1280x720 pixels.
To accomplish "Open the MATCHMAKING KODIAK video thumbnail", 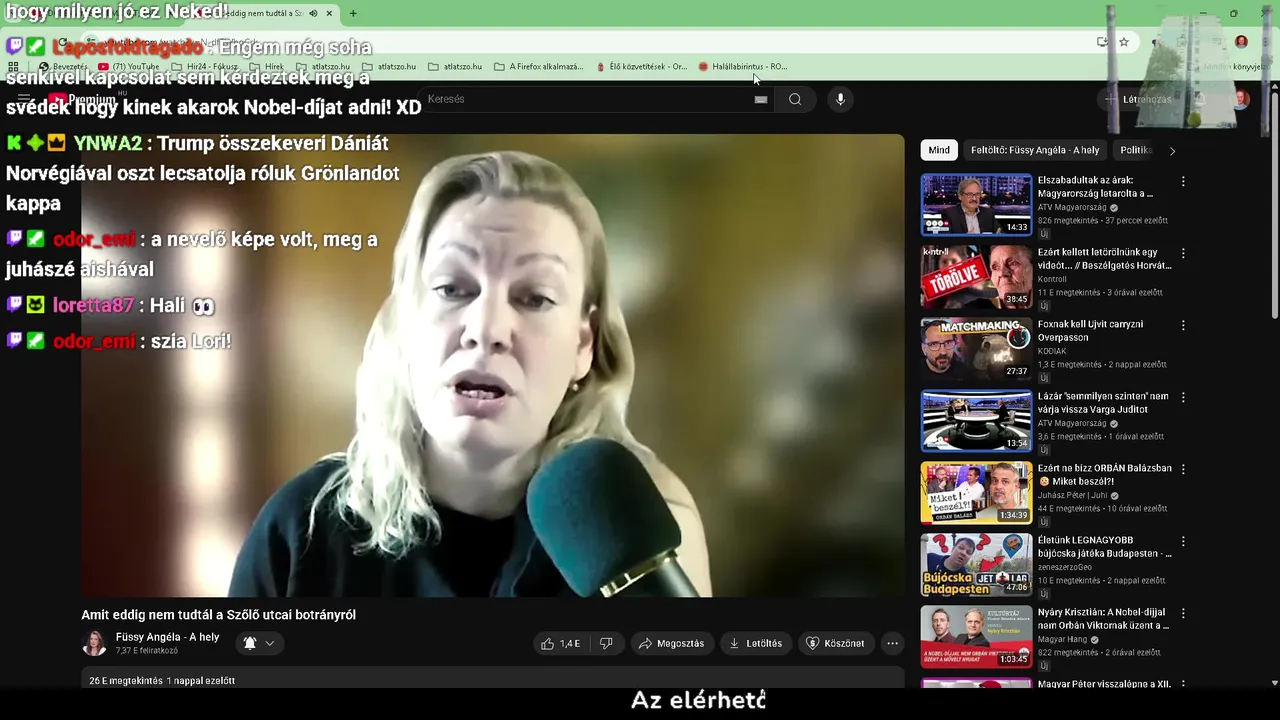I will coord(976,349).
